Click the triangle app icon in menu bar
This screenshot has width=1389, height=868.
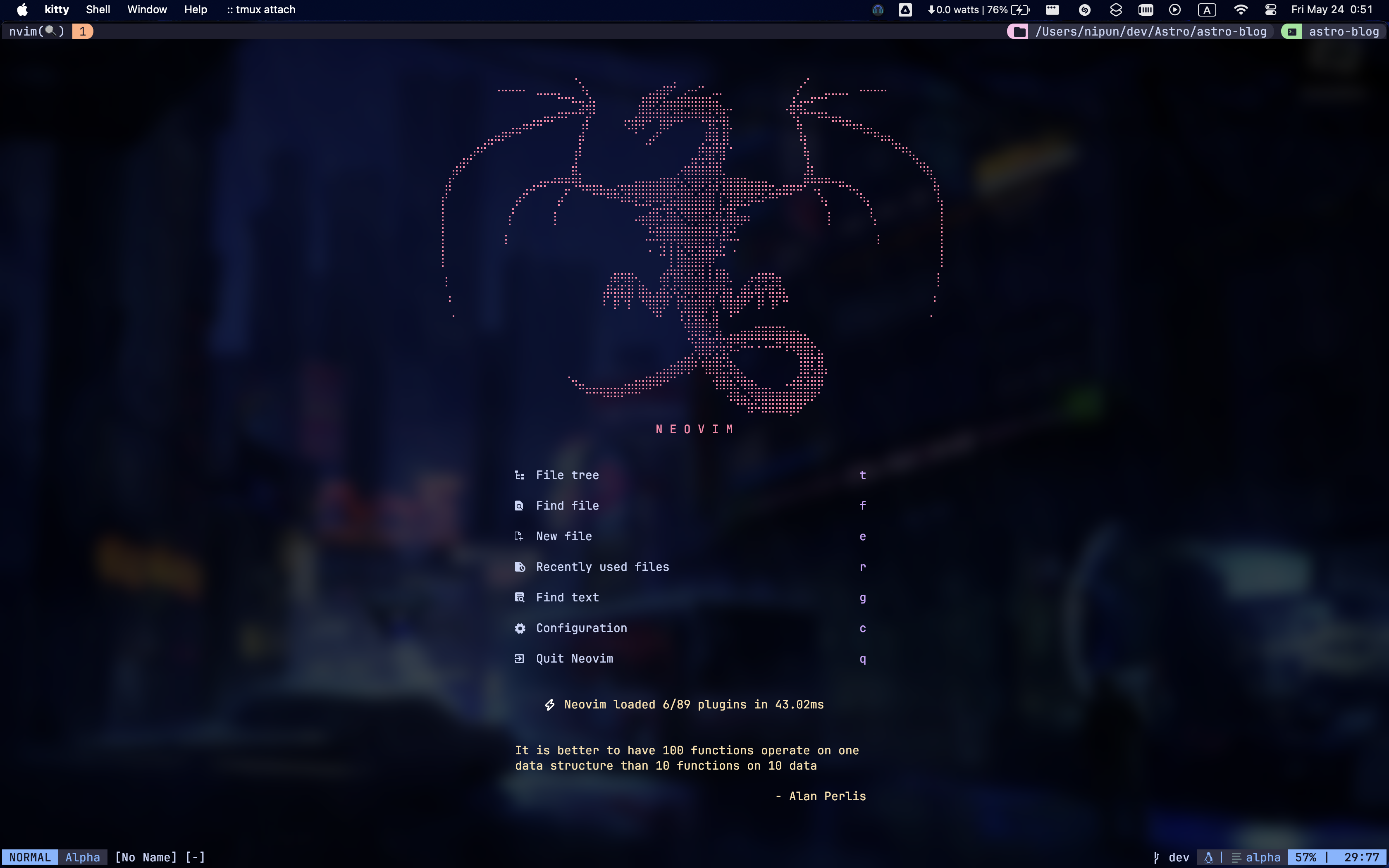point(905,10)
